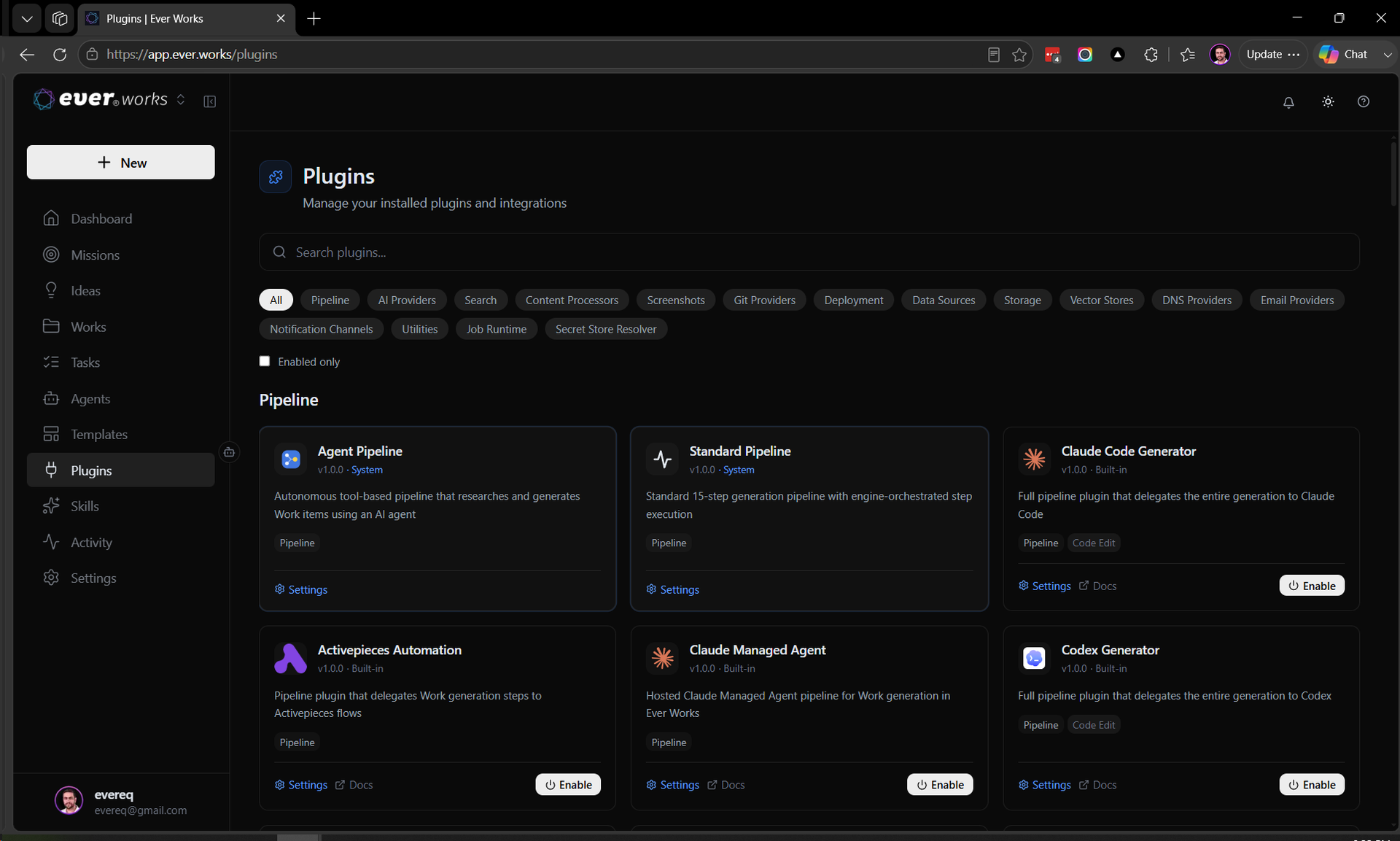Enable the Claude Code Generator plugin
This screenshot has height=841, width=1400.
(1312, 586)
